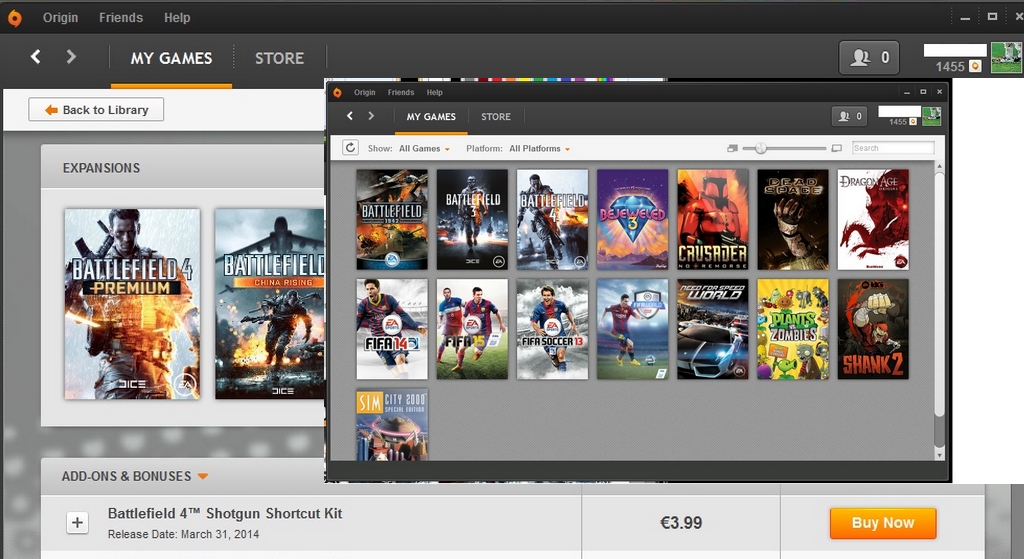Refresh the game library

pos(350,148)
